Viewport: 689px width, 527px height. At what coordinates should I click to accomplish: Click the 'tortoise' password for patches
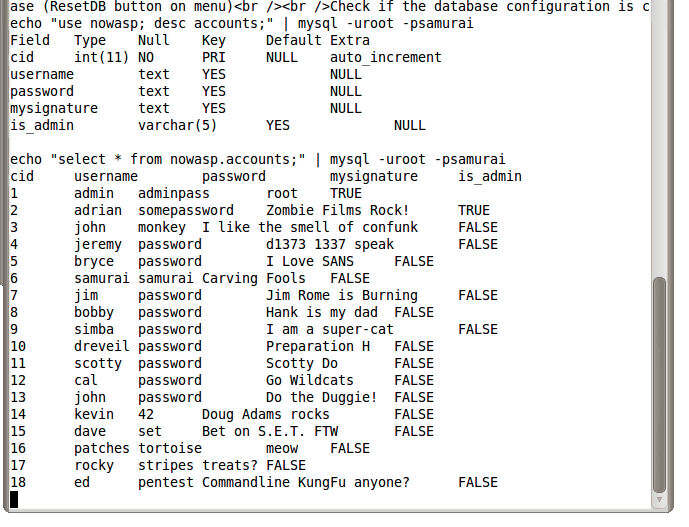(170, 448)
